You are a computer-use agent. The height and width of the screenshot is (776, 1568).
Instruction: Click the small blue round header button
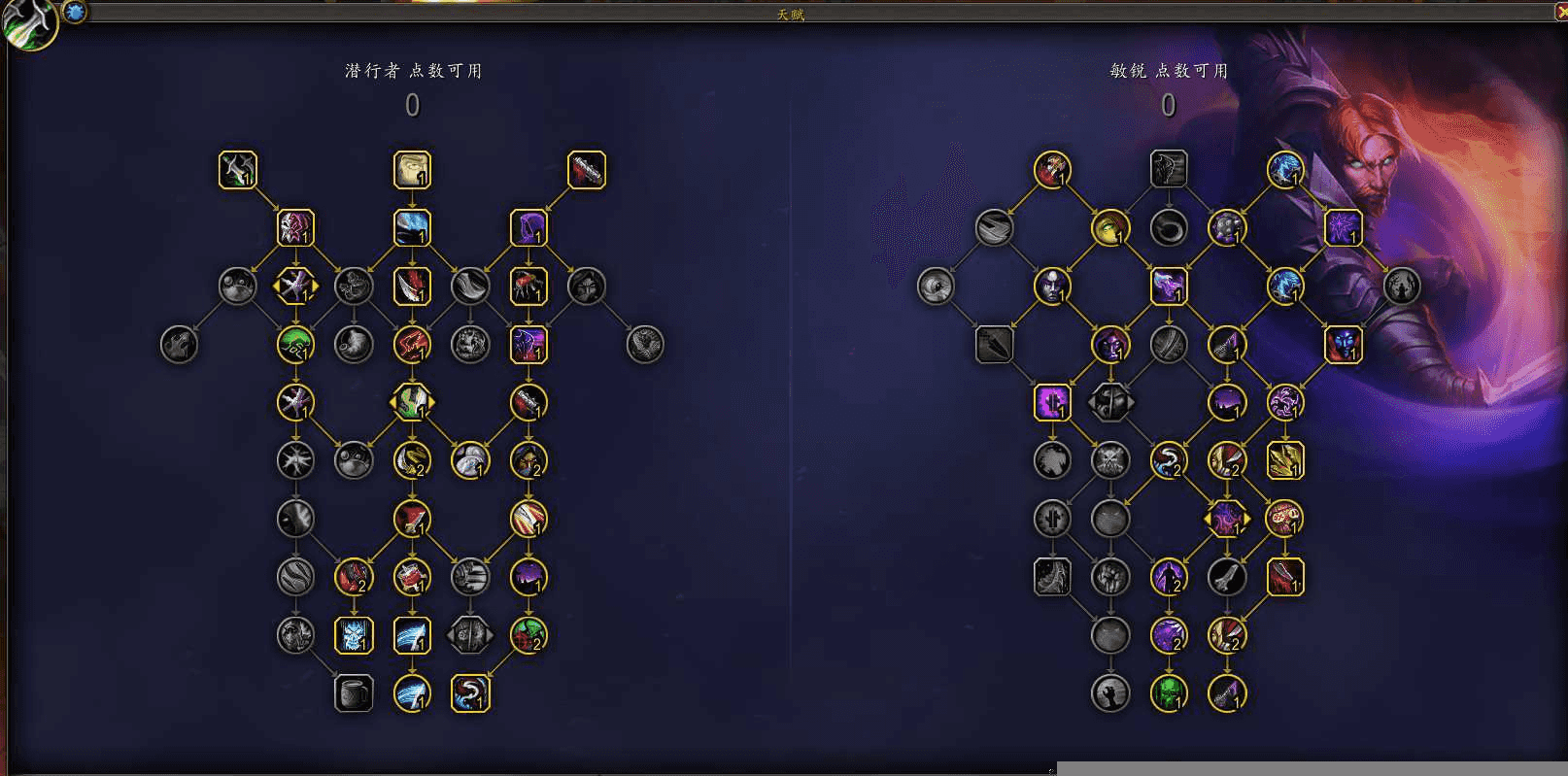click(75, 12)
